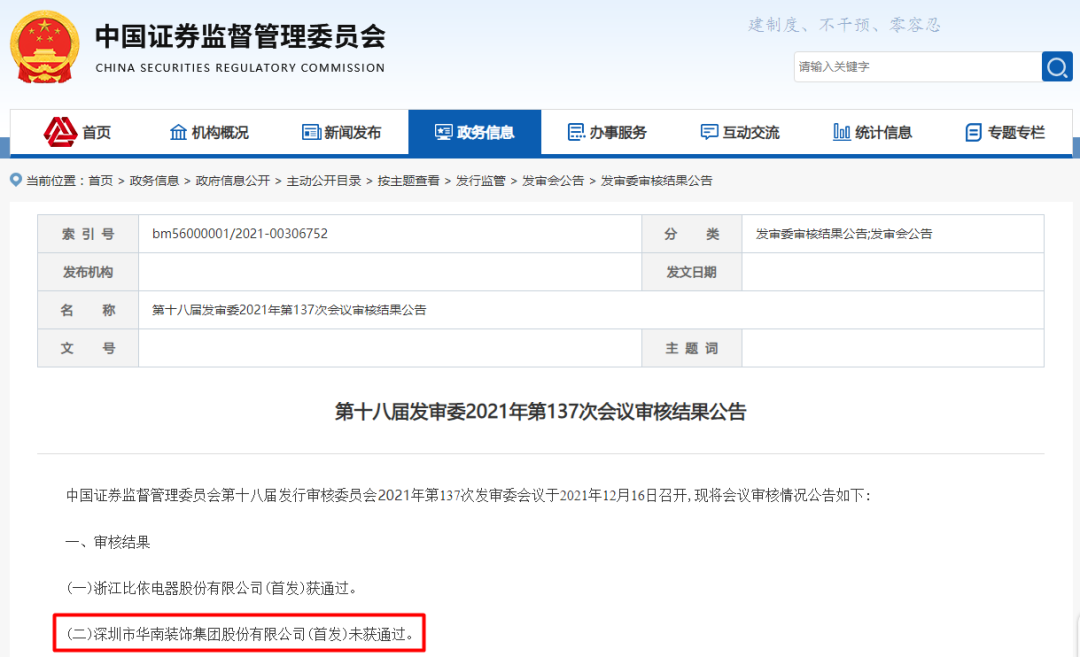Open the 新闻发布 navigation tab
The image size is (1080, 657).
[342, 132]
